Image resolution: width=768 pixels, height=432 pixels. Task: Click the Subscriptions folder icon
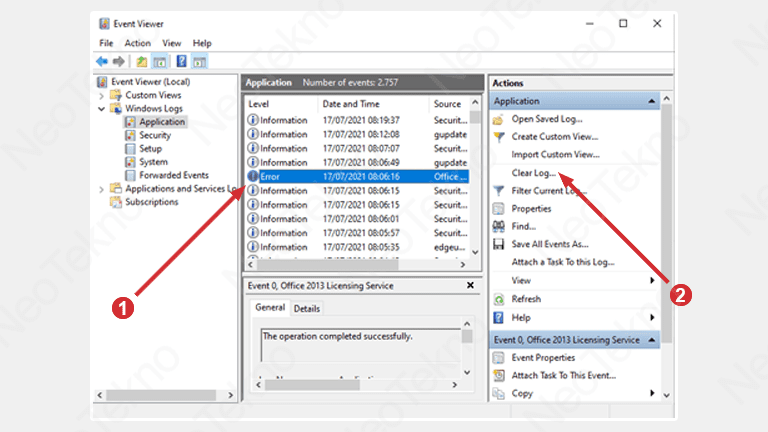[116, 202]
